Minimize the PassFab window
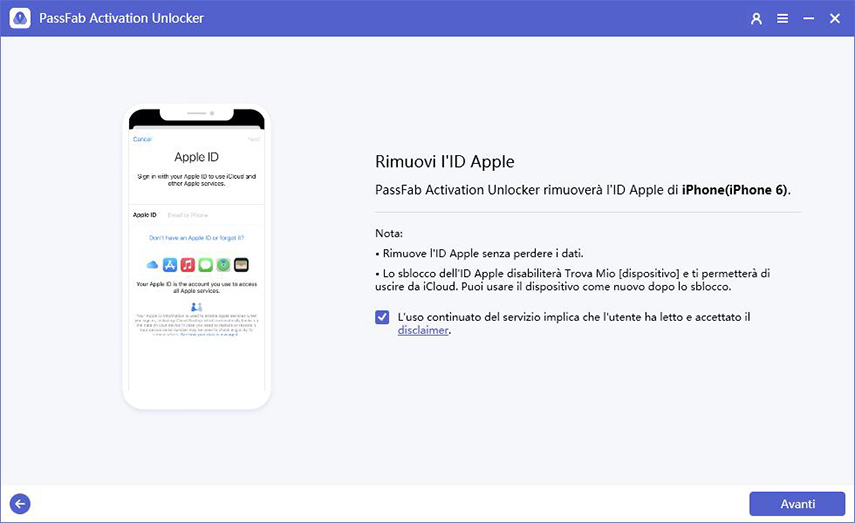 tap(809, 19)
